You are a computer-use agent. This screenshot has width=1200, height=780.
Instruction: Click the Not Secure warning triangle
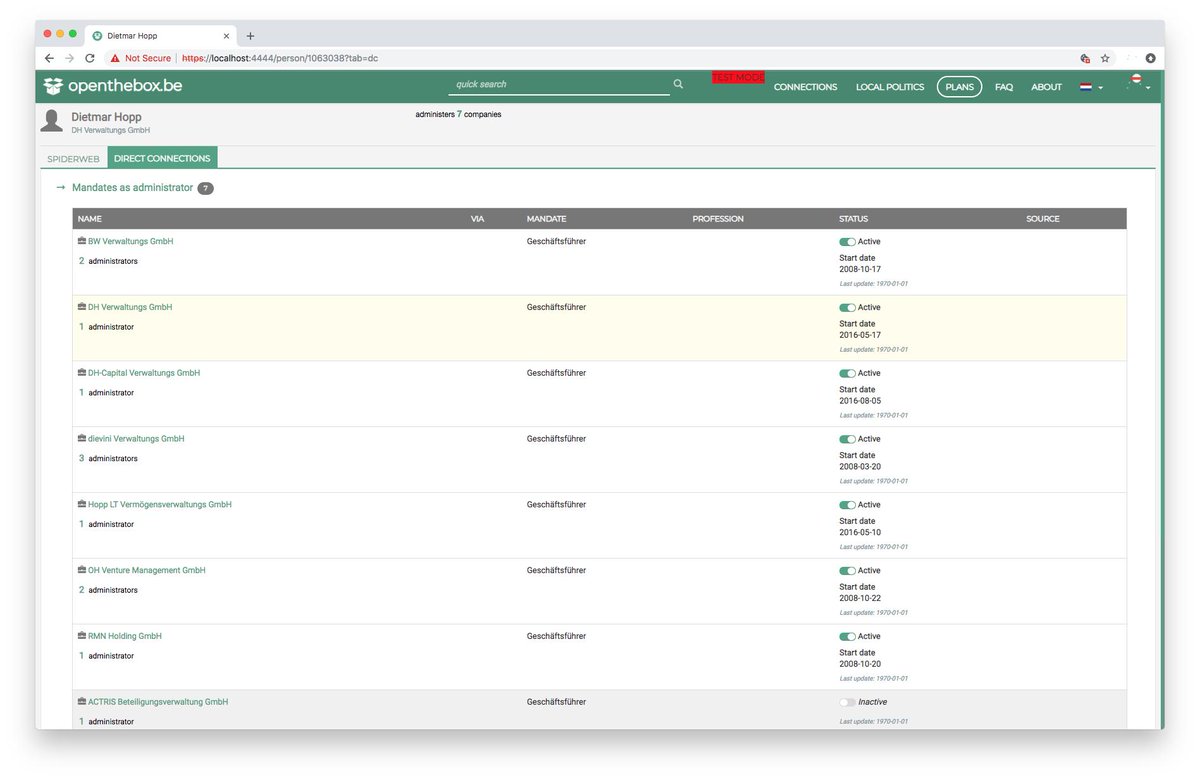tap(115, 58)
